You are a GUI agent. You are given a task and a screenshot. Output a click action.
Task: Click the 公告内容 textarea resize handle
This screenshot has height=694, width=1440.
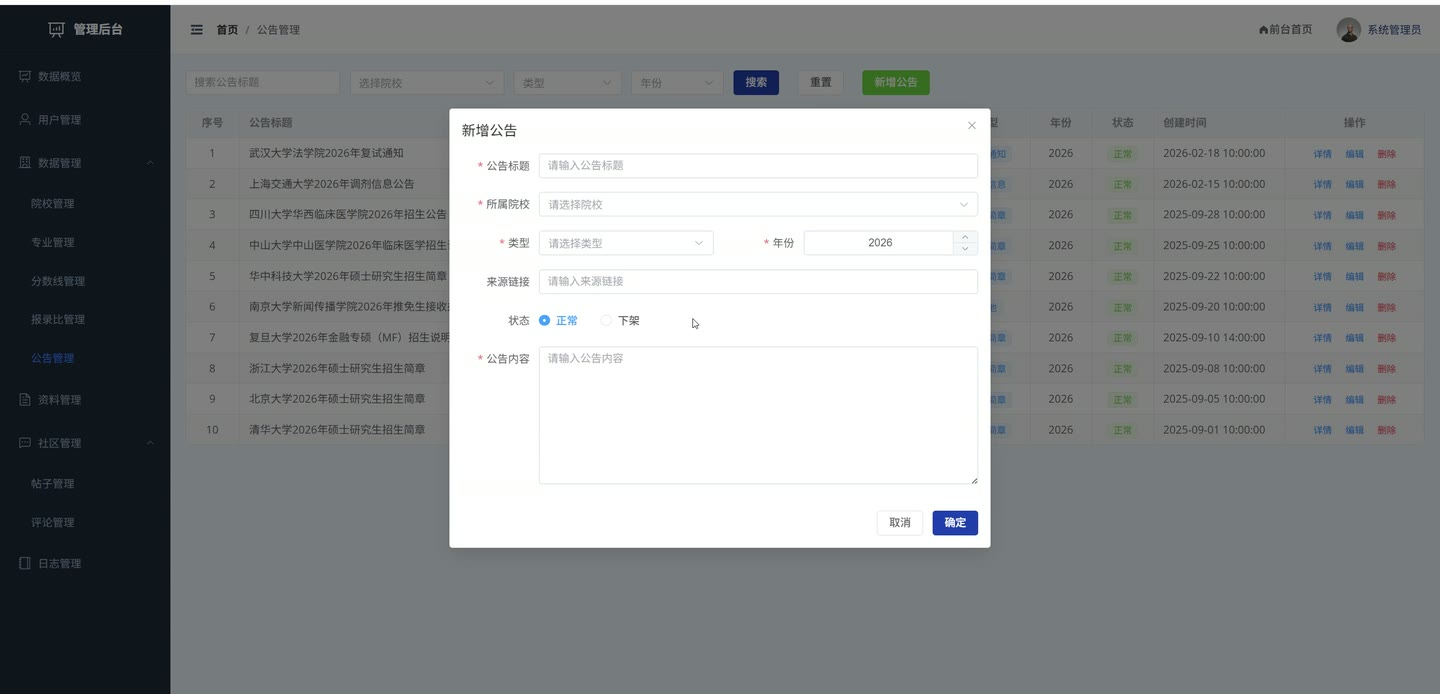974,480
